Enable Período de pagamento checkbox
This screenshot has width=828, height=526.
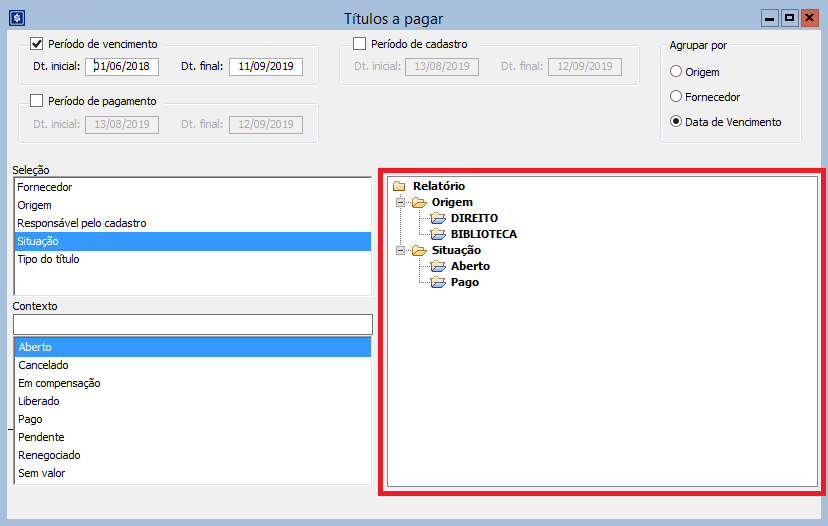(x=37, y=101)
